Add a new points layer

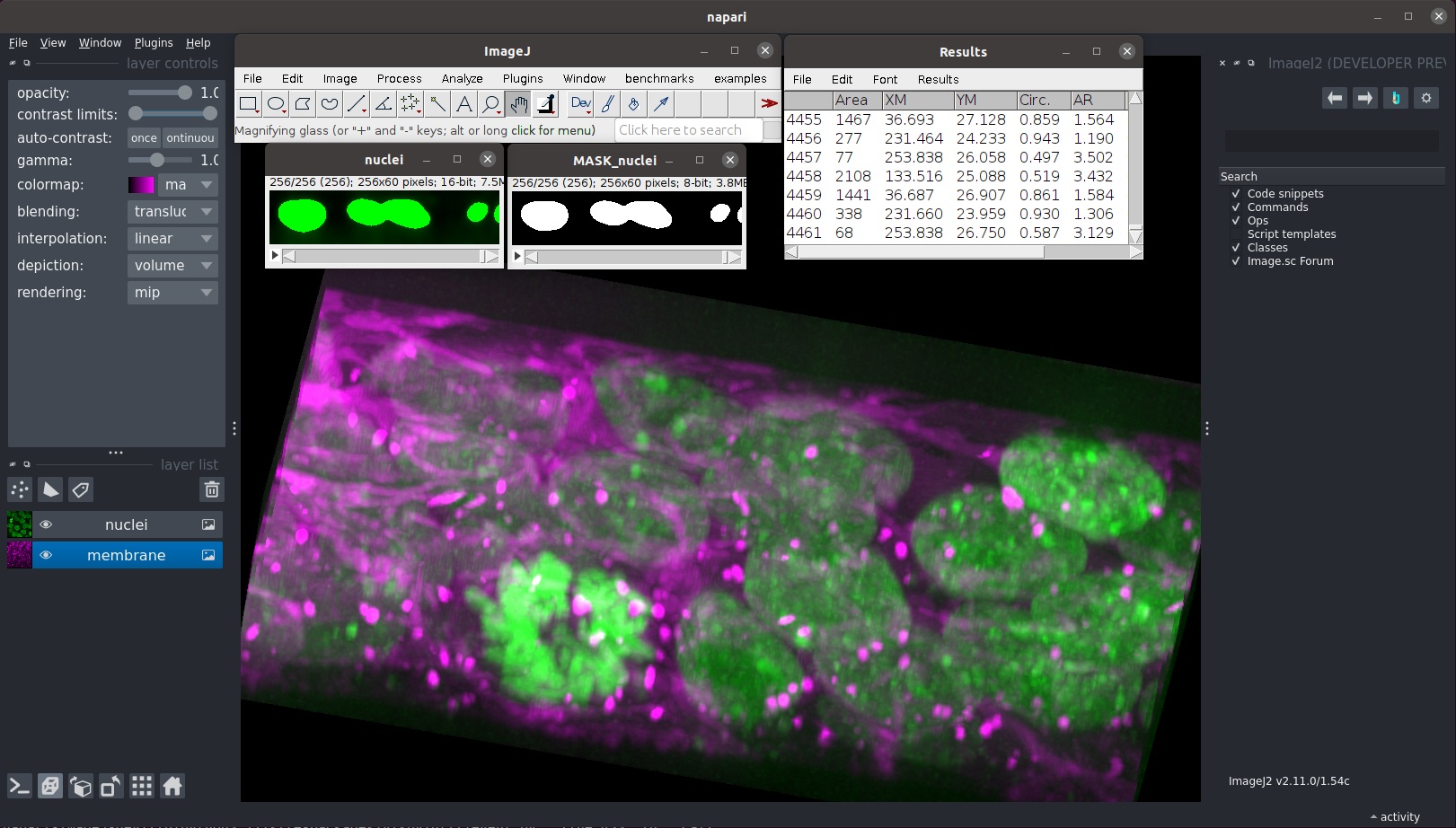click(20, 489)
